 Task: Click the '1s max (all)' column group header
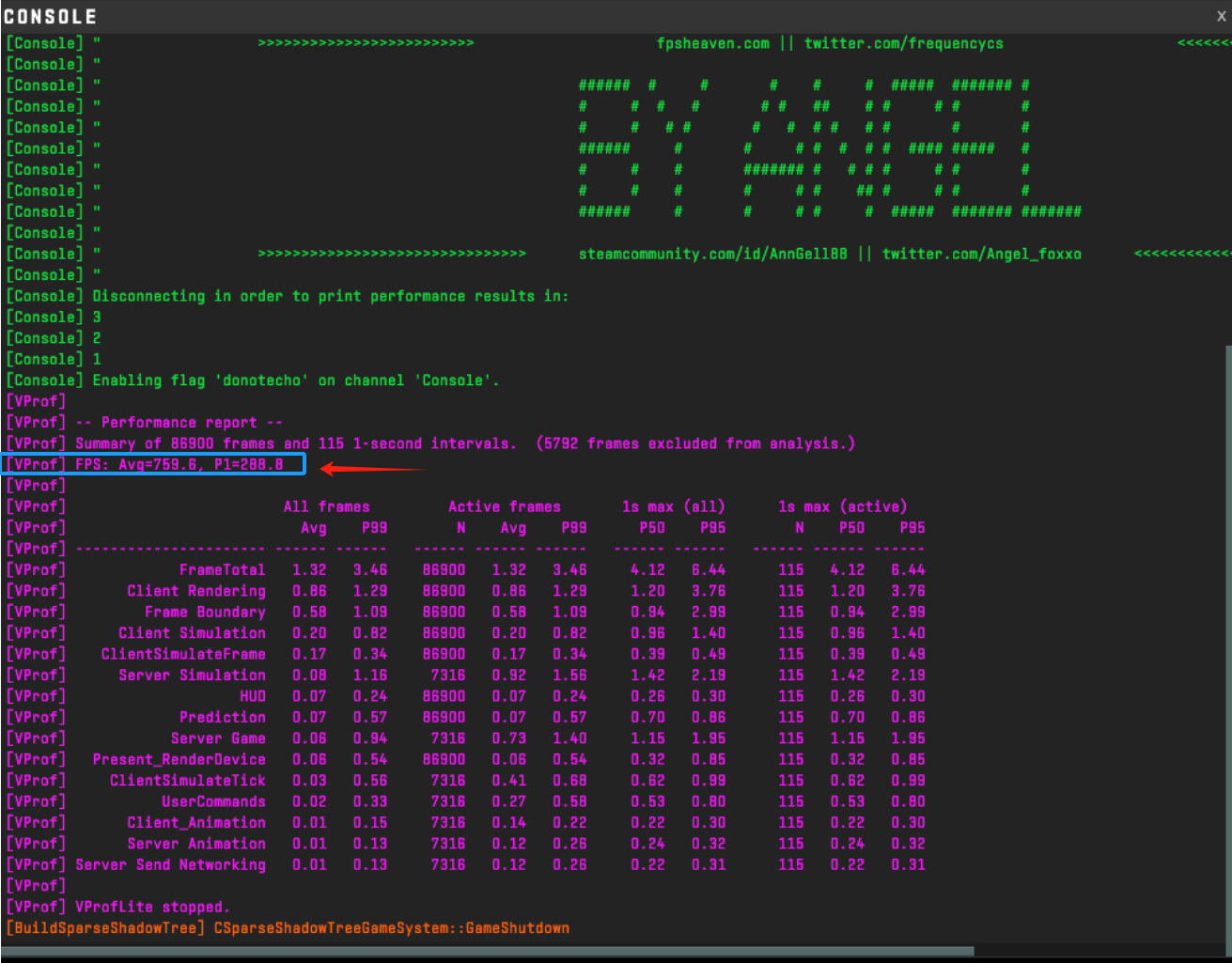pyautogui.click(x=673, y=506)
